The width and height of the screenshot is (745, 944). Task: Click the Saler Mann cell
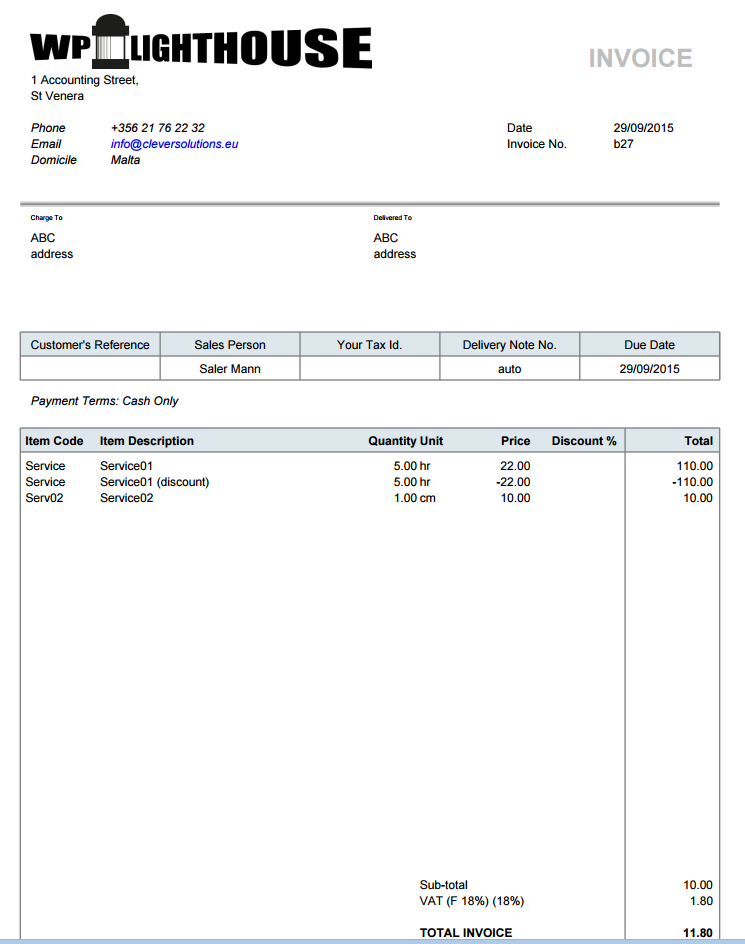pos(230,369)
